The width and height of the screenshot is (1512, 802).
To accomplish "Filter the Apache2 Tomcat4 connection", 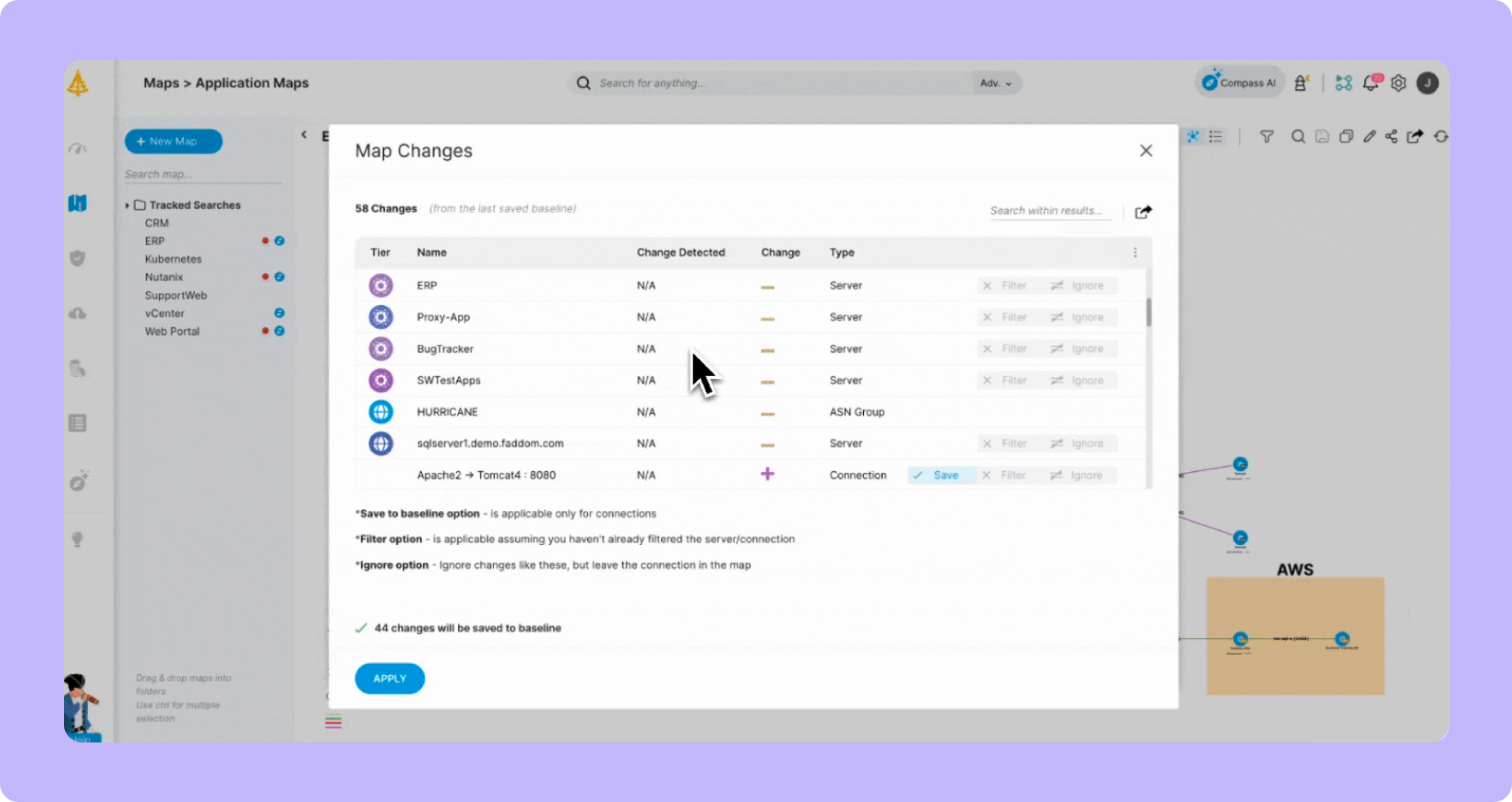I will (x=1005, y=475).
